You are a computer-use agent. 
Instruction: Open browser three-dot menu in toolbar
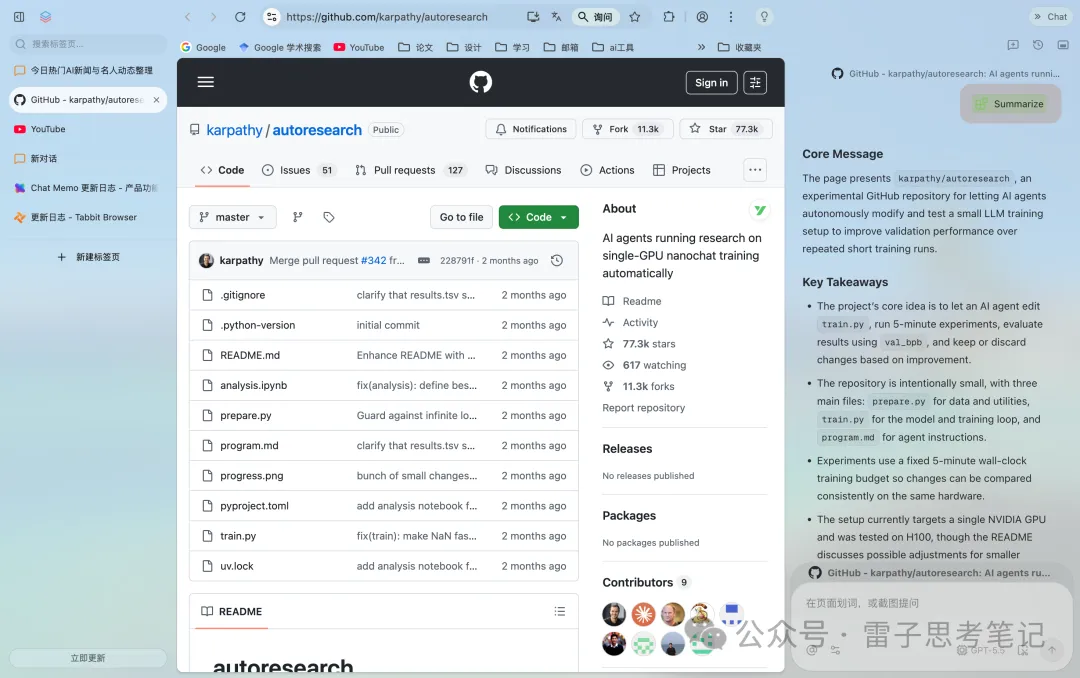click(x=731, y=17)
